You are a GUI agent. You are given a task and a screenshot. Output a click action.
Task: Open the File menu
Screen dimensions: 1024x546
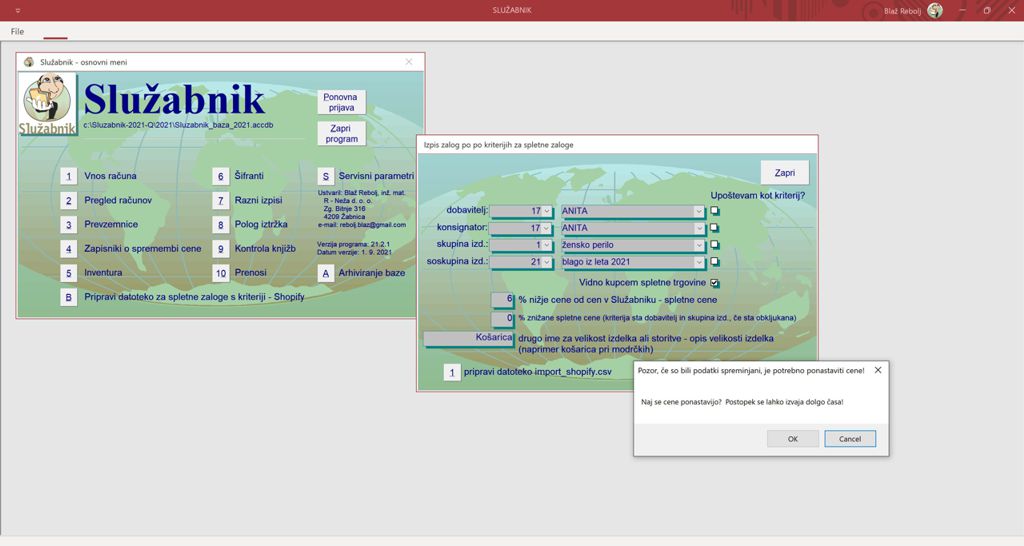(x=18, y=32)
